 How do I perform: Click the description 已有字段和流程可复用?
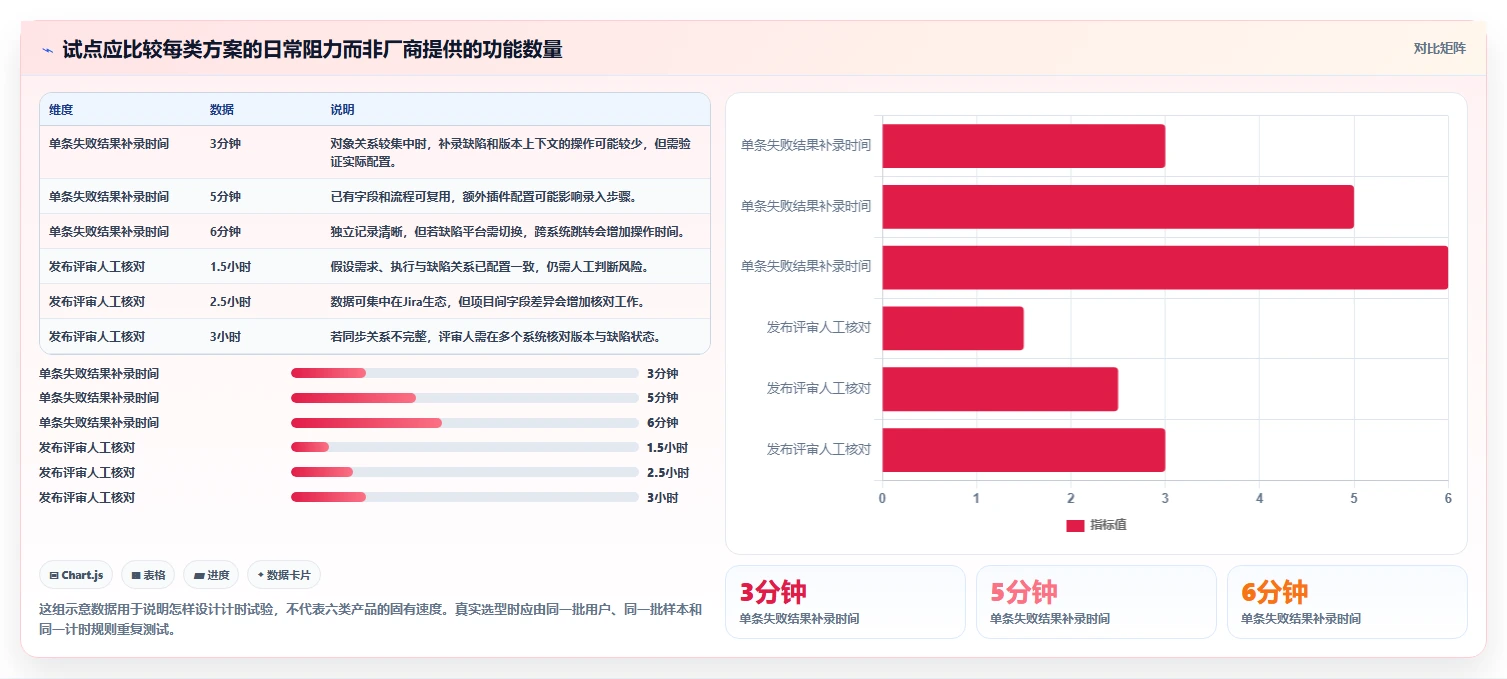click(483, 196)
